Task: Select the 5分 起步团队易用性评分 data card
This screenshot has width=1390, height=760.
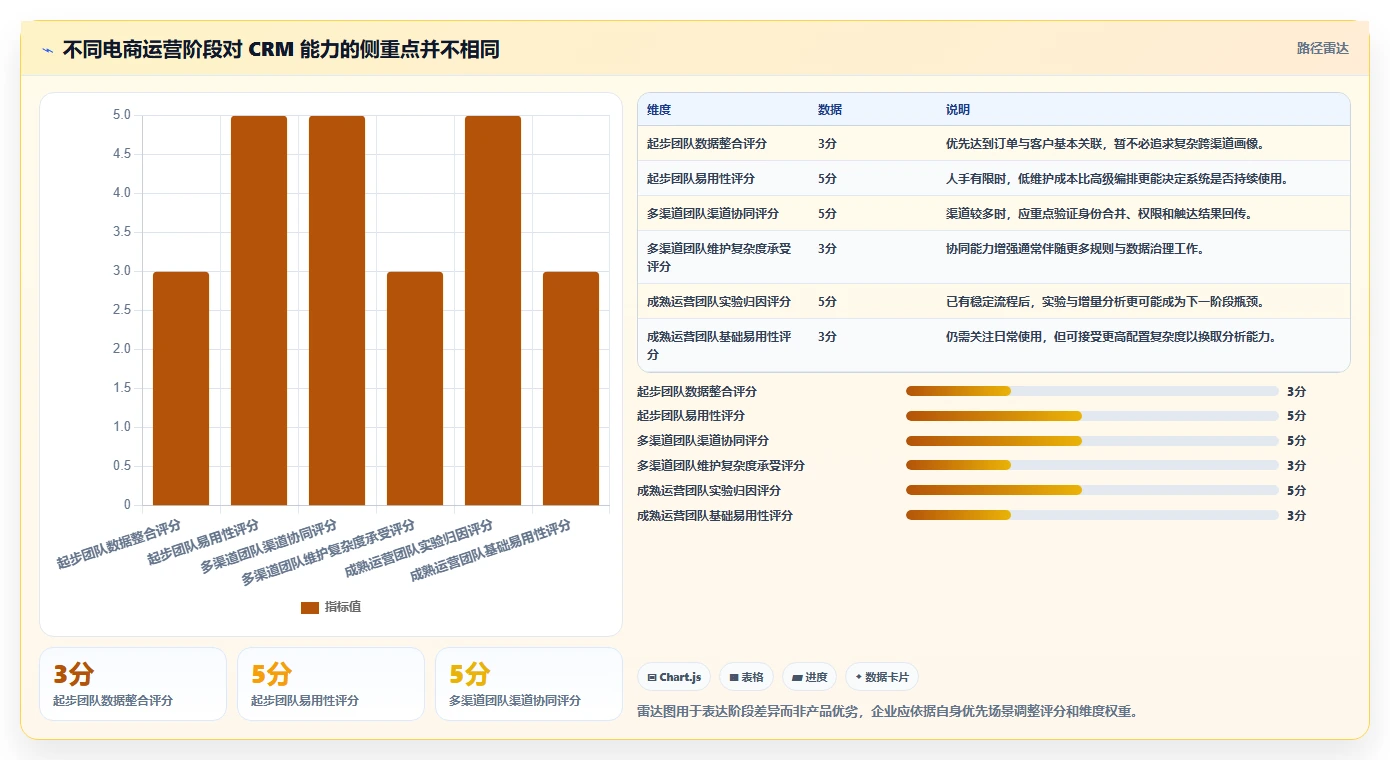Action: [331, 684]
